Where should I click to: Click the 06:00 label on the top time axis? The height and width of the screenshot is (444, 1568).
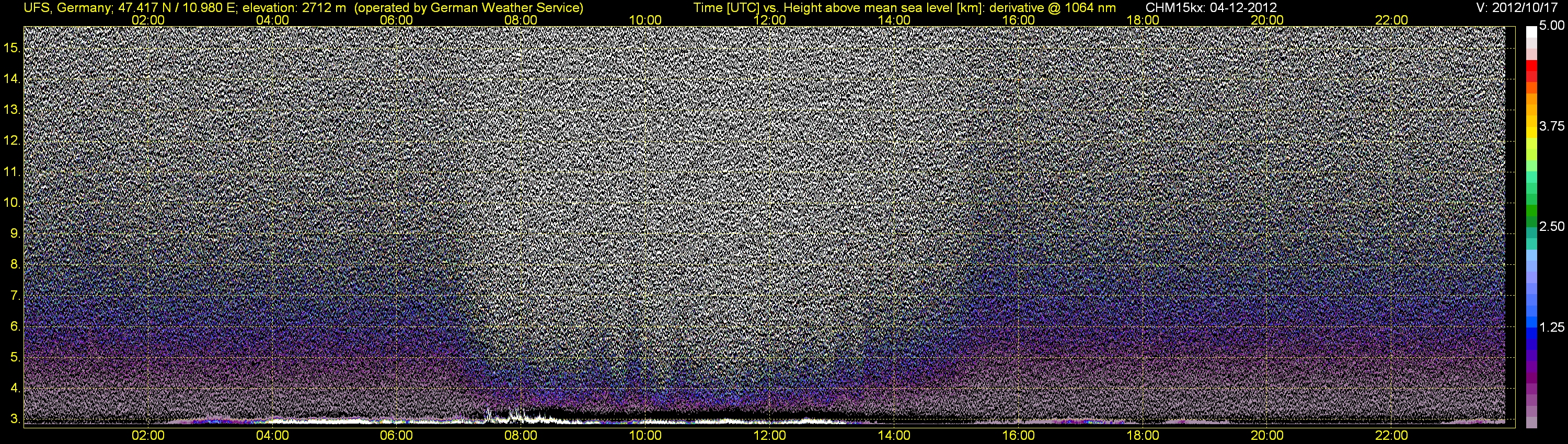[x=396, y=20]
